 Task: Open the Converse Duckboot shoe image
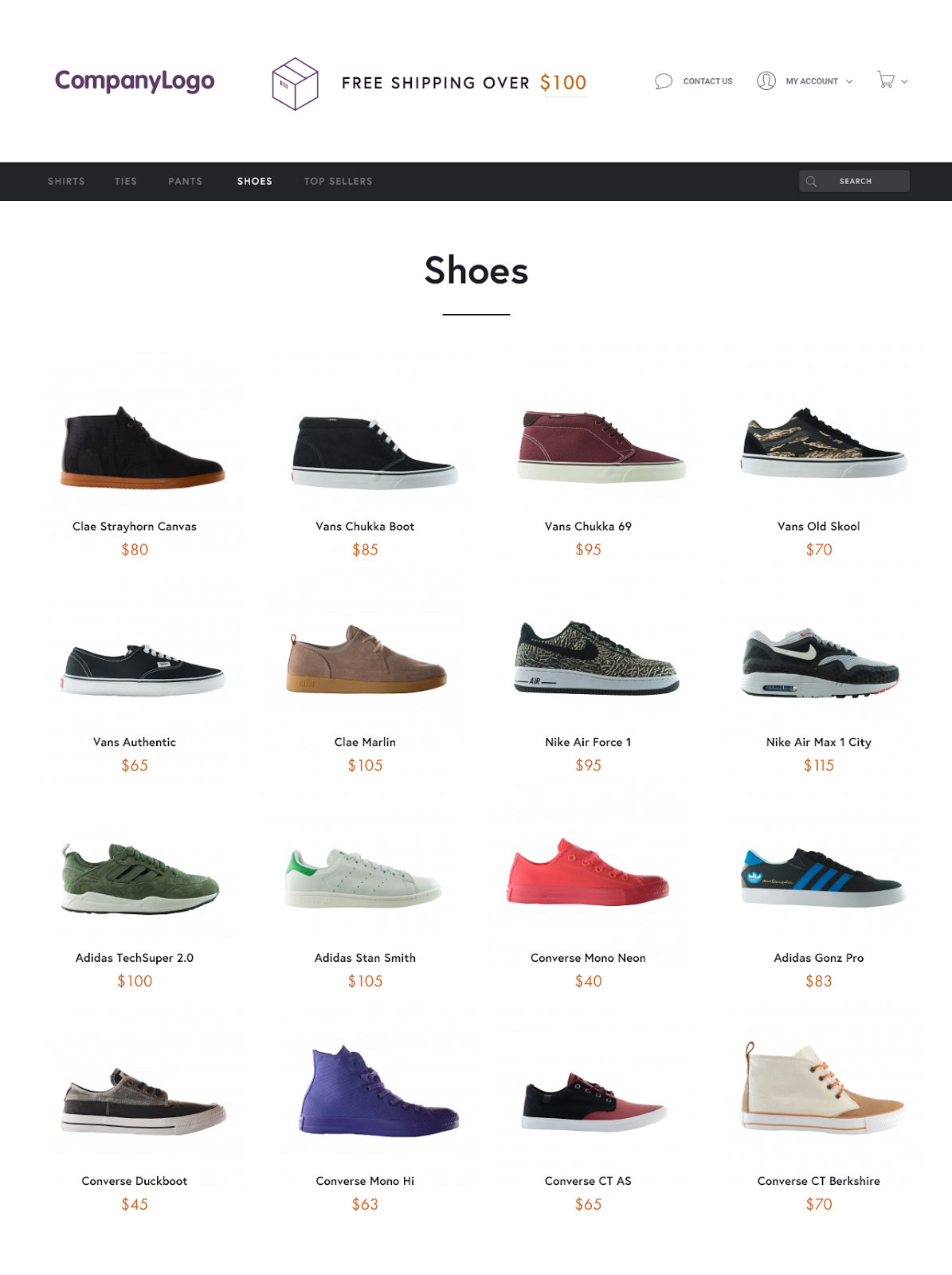[x=143, y=1101]
